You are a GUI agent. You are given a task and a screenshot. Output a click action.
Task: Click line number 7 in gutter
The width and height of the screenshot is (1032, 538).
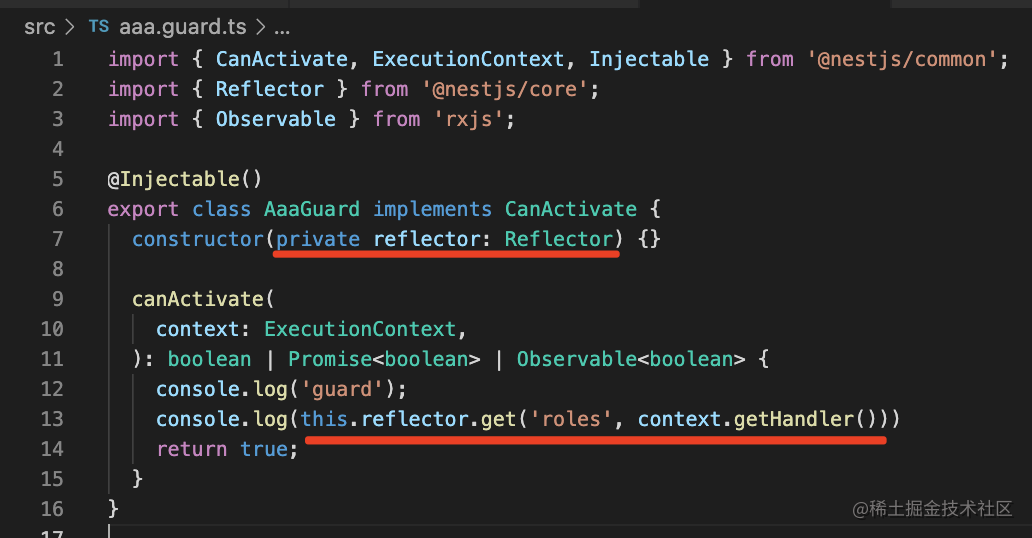tap(57, 239)
